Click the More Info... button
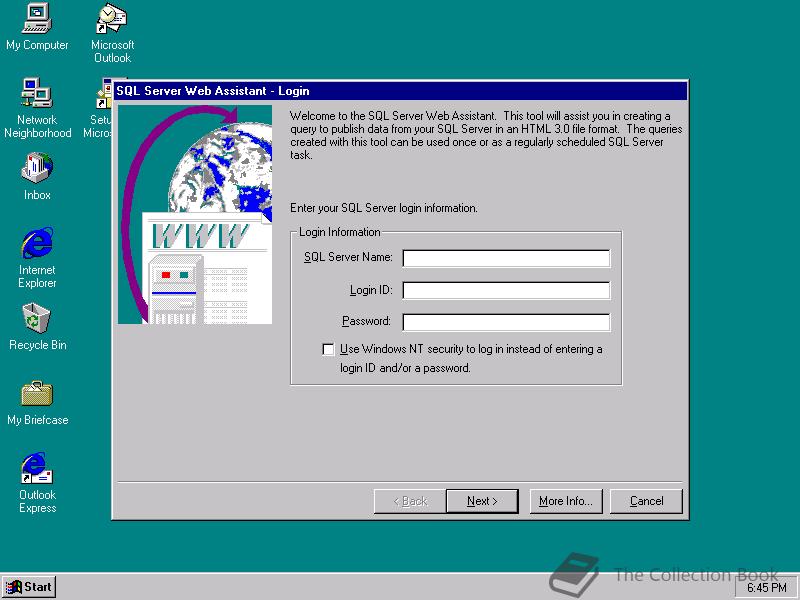 [x=566, y=502]
